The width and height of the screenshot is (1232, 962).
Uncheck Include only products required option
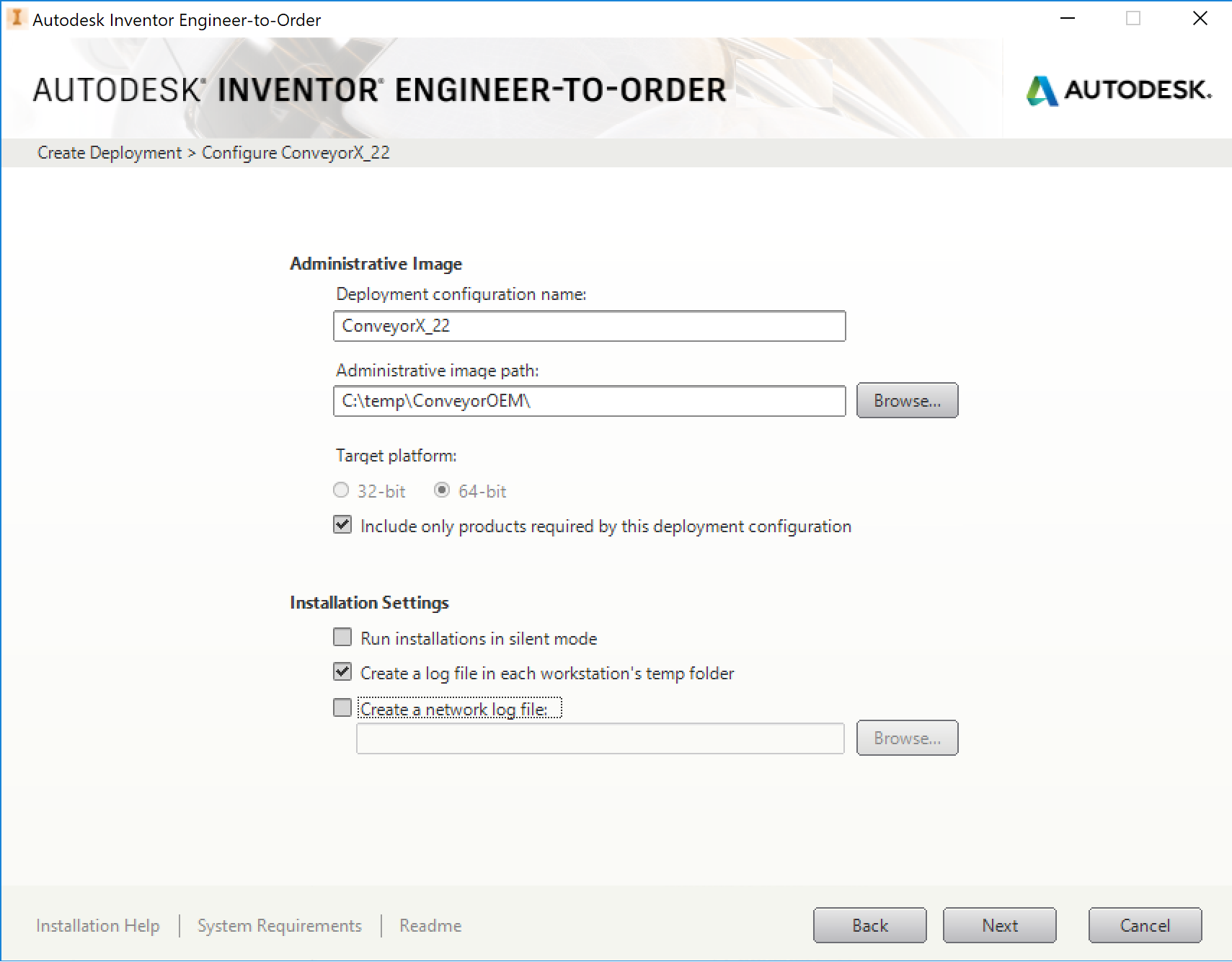click(x=342, y=526)
